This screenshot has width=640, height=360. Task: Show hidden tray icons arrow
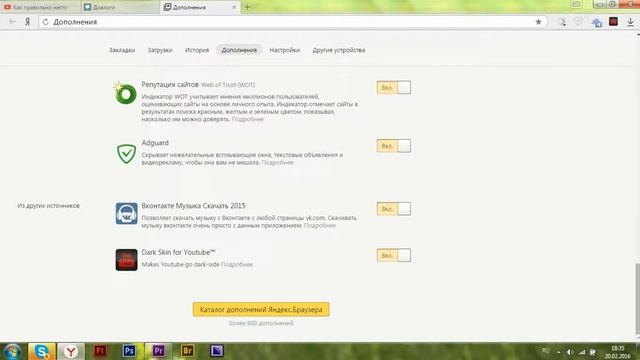(558, 352)
